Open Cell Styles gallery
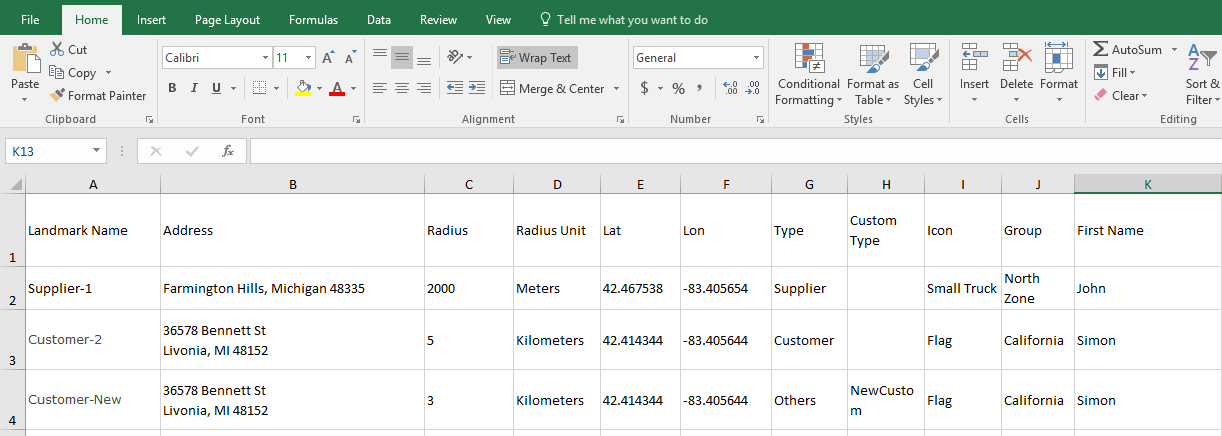The height and width of the screenshot is (436, 1222). click(923, 74)
